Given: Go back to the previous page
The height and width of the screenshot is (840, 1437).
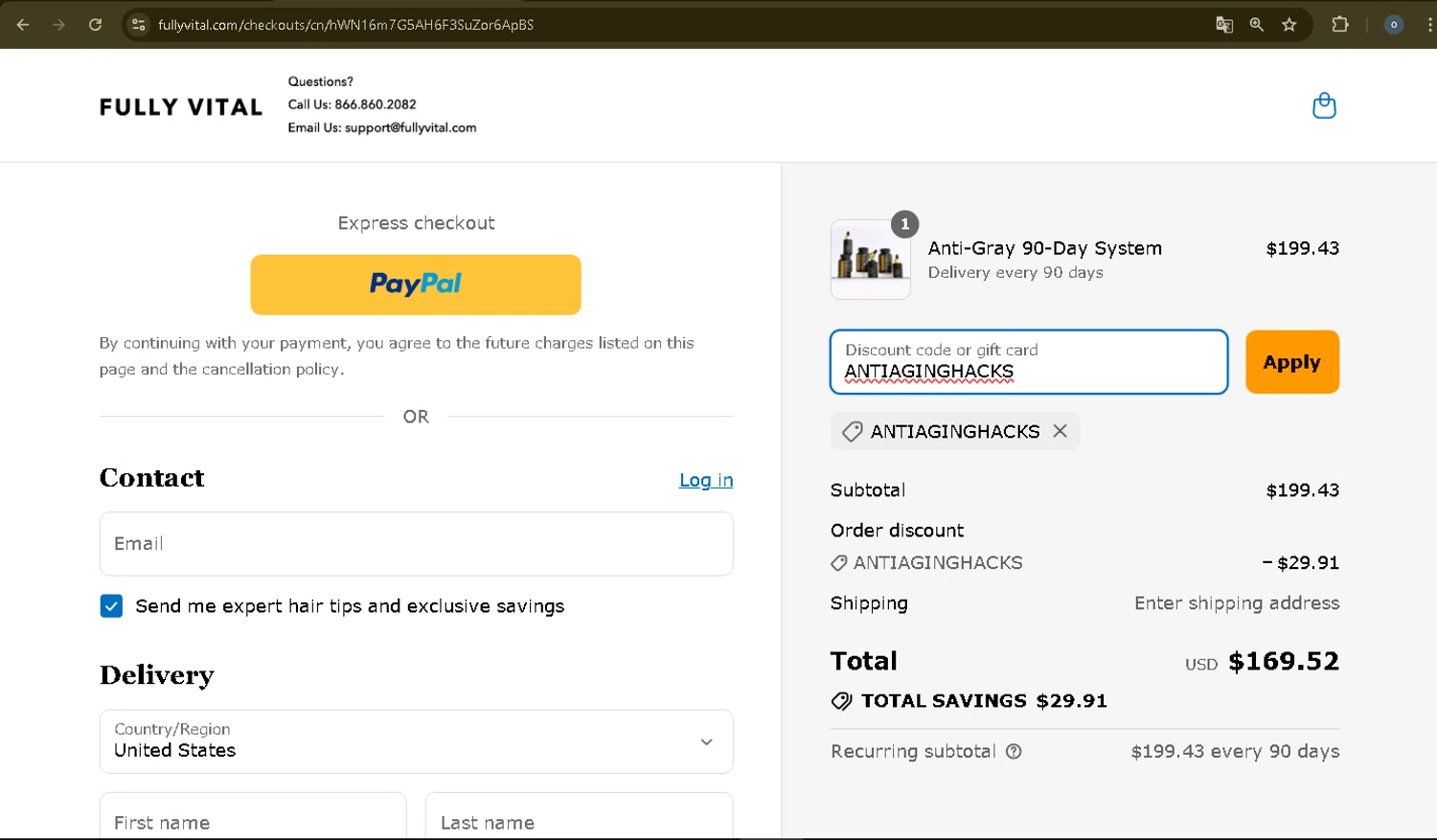Looking at the screenshot, I should 23,25.
